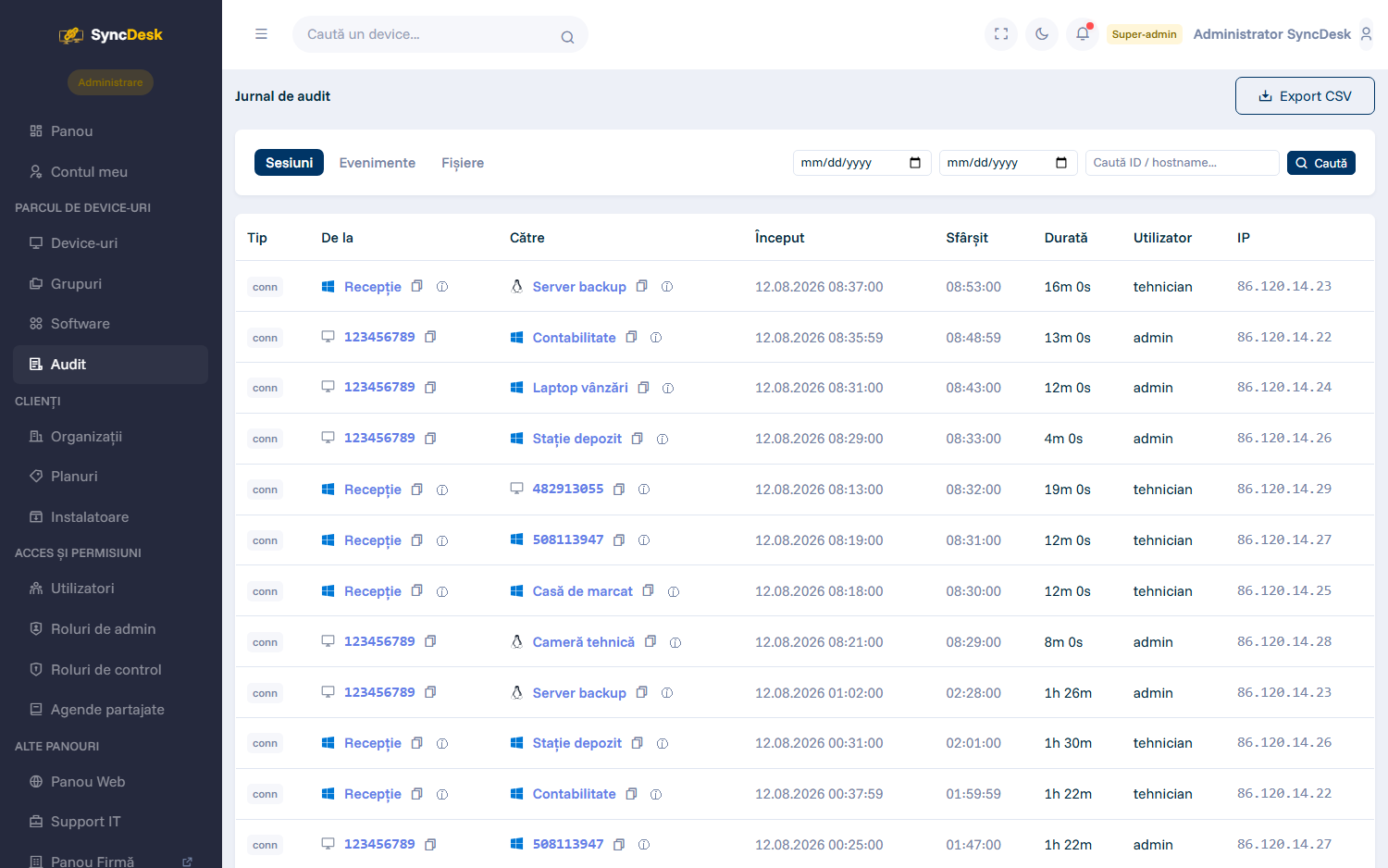Open Utilizatori in the sidebar
This screenshot has height=868, width=1388.
111,589
